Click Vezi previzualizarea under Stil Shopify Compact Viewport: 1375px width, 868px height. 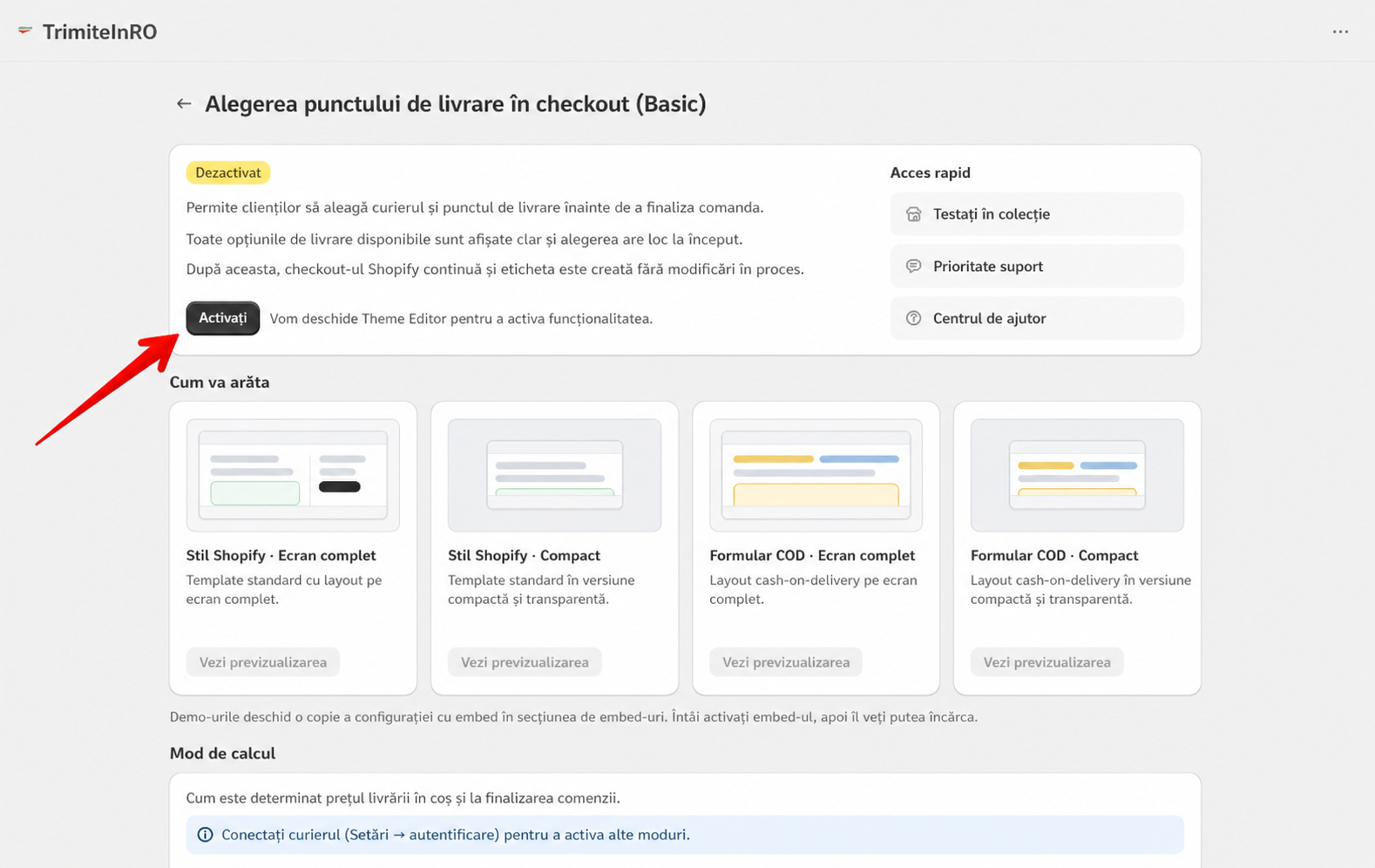[x=525, y=662]
